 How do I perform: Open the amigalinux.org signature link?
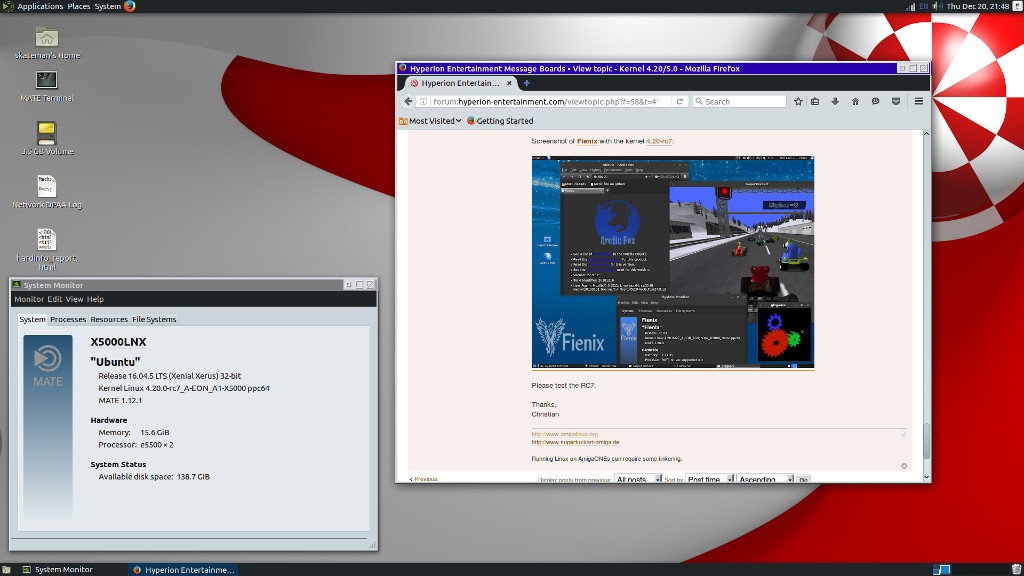point(565,434)
